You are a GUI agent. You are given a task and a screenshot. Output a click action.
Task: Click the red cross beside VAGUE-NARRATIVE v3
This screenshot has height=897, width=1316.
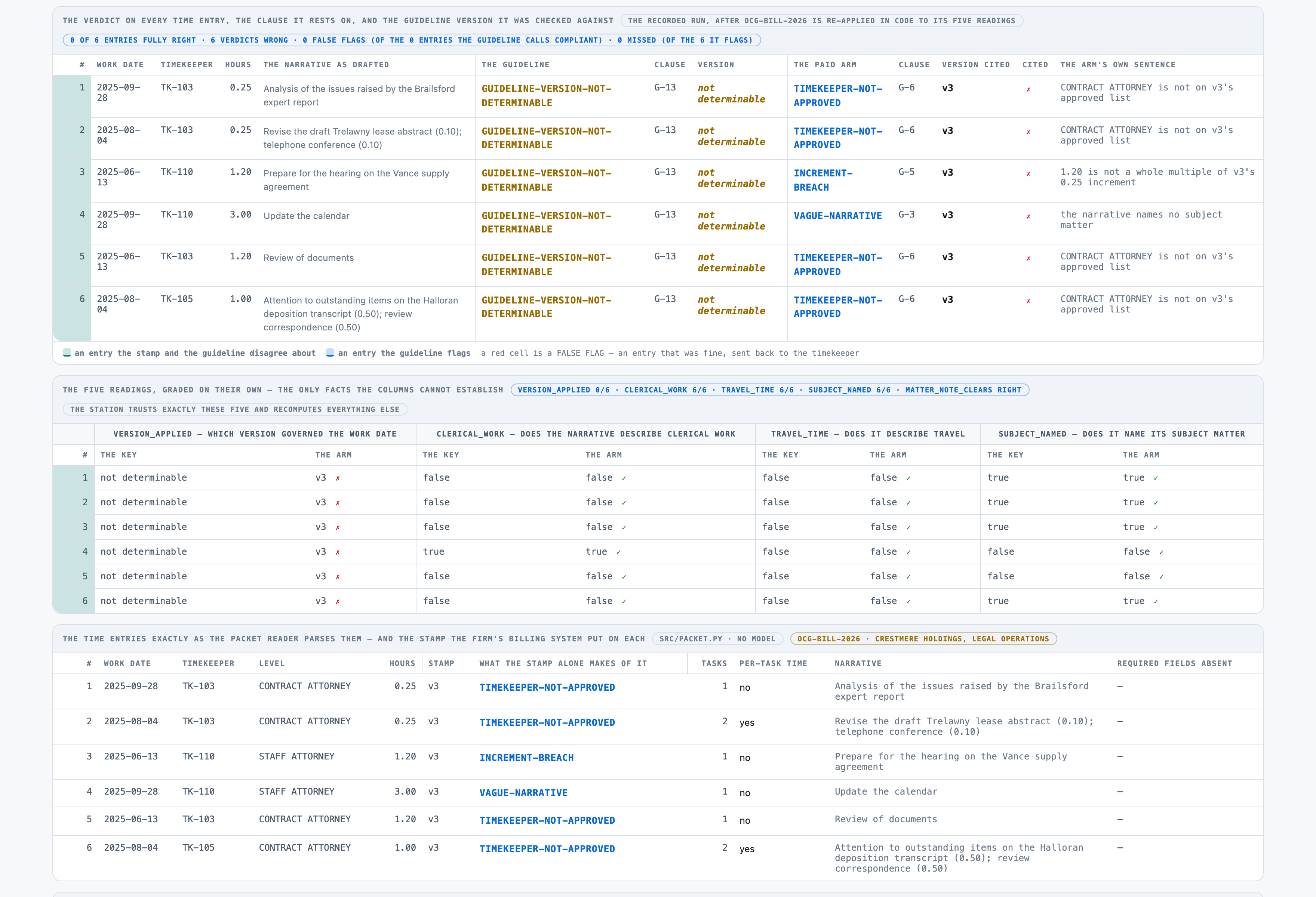coord(1028,217)
